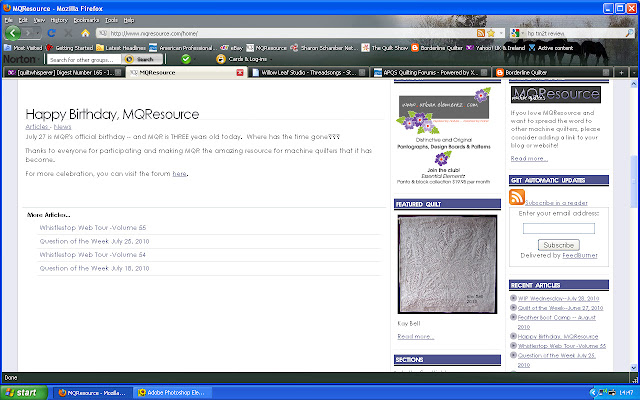
Task: Open the Featured Quilt thumbnail image
Action: [447, 264]
